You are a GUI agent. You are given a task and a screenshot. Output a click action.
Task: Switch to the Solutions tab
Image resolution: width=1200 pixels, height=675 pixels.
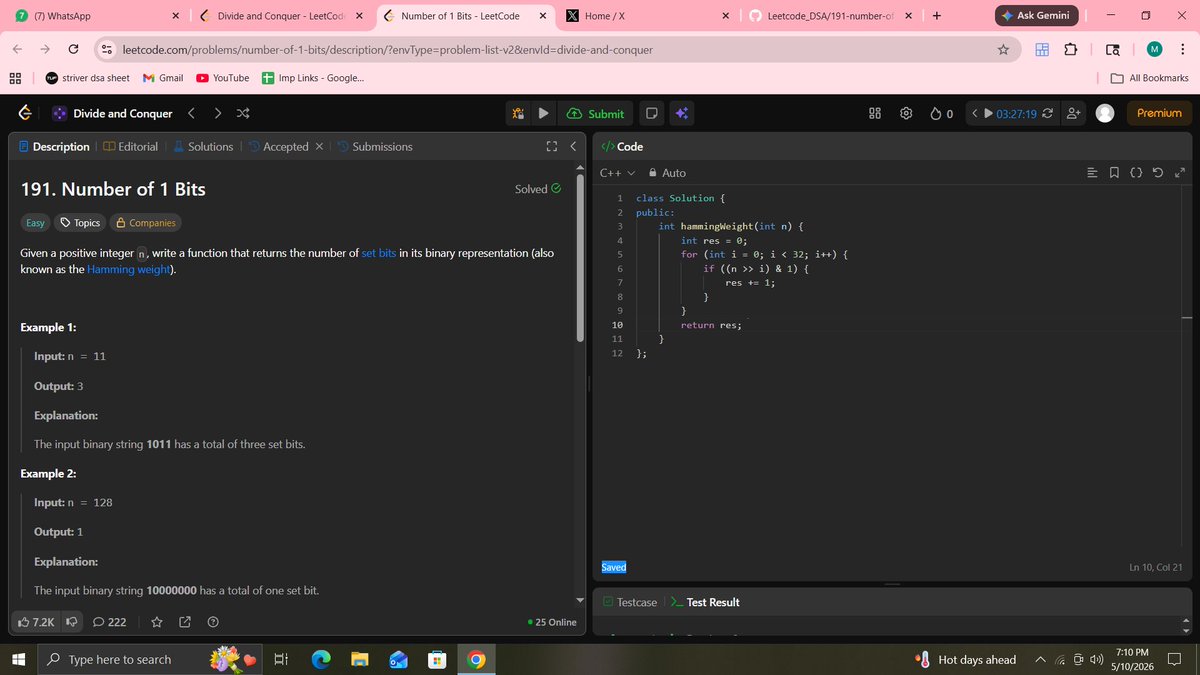point(203,146)
